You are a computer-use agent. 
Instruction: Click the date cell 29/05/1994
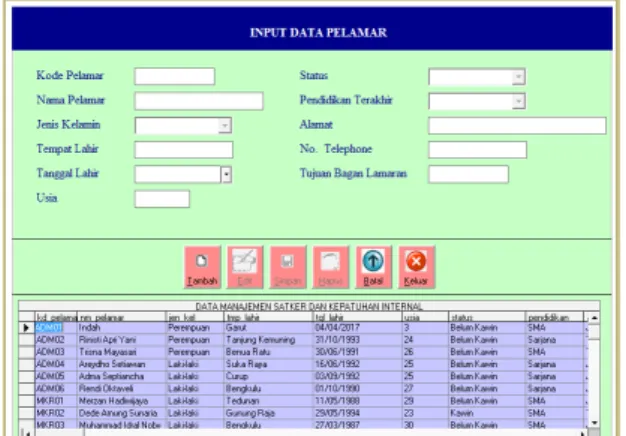click(x=357, y=413)
